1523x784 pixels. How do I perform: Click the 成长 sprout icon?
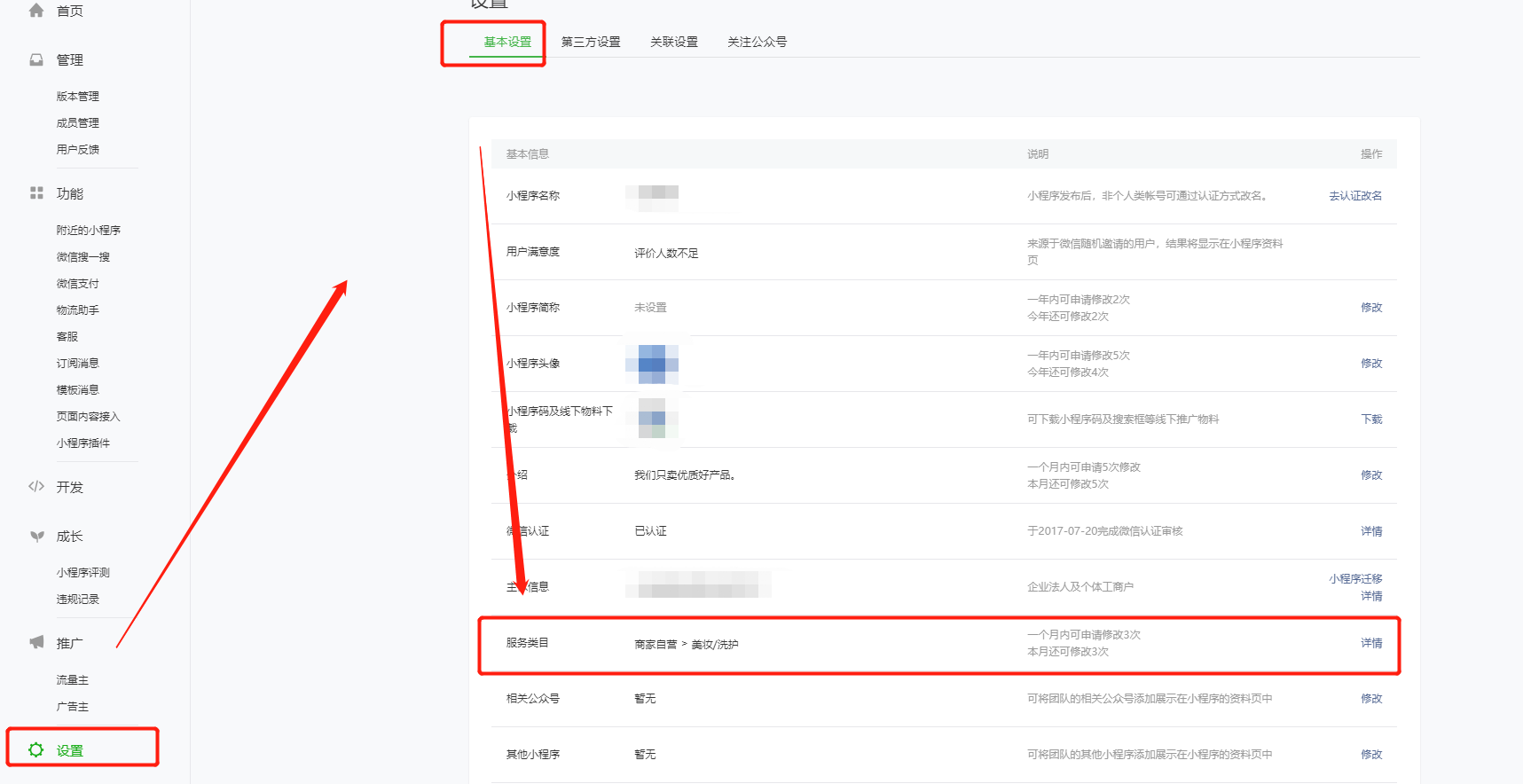pyautogui.click(x=36, y=537)
